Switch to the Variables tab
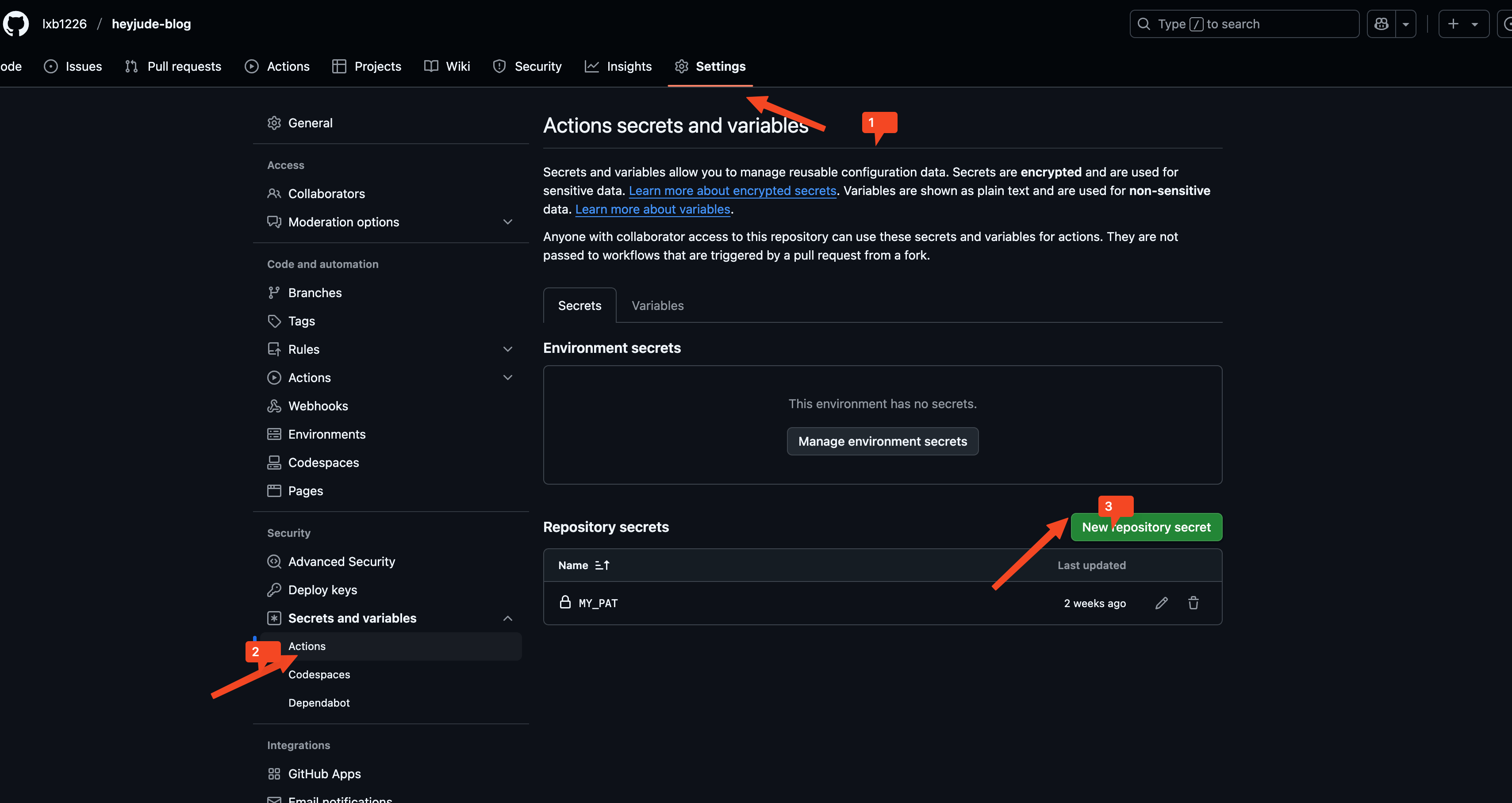The width and height of the screenshot is (1512, 803). click(x=657, y=306)
